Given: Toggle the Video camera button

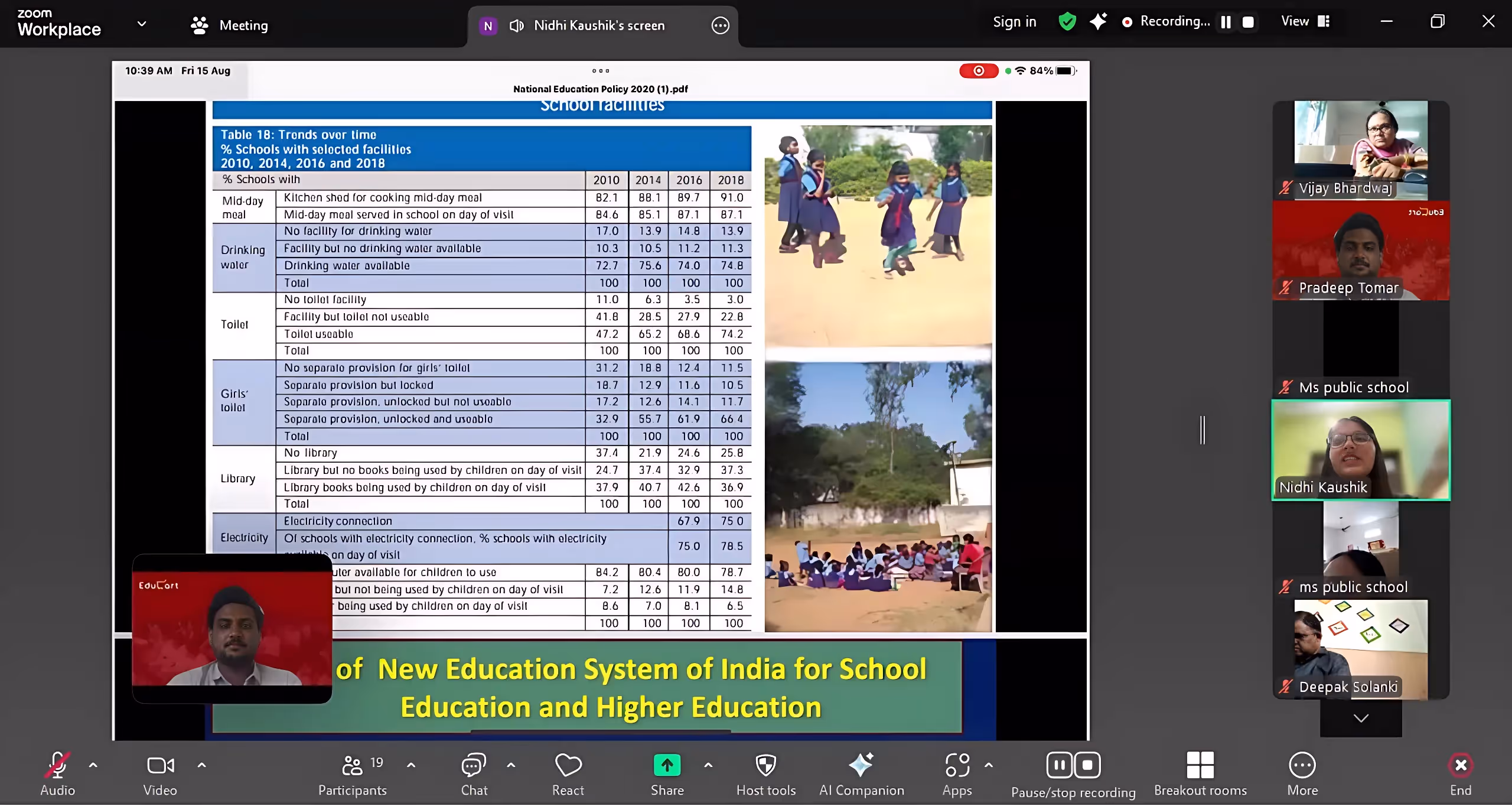Looking at the screenshot, I should click(160, 766).
